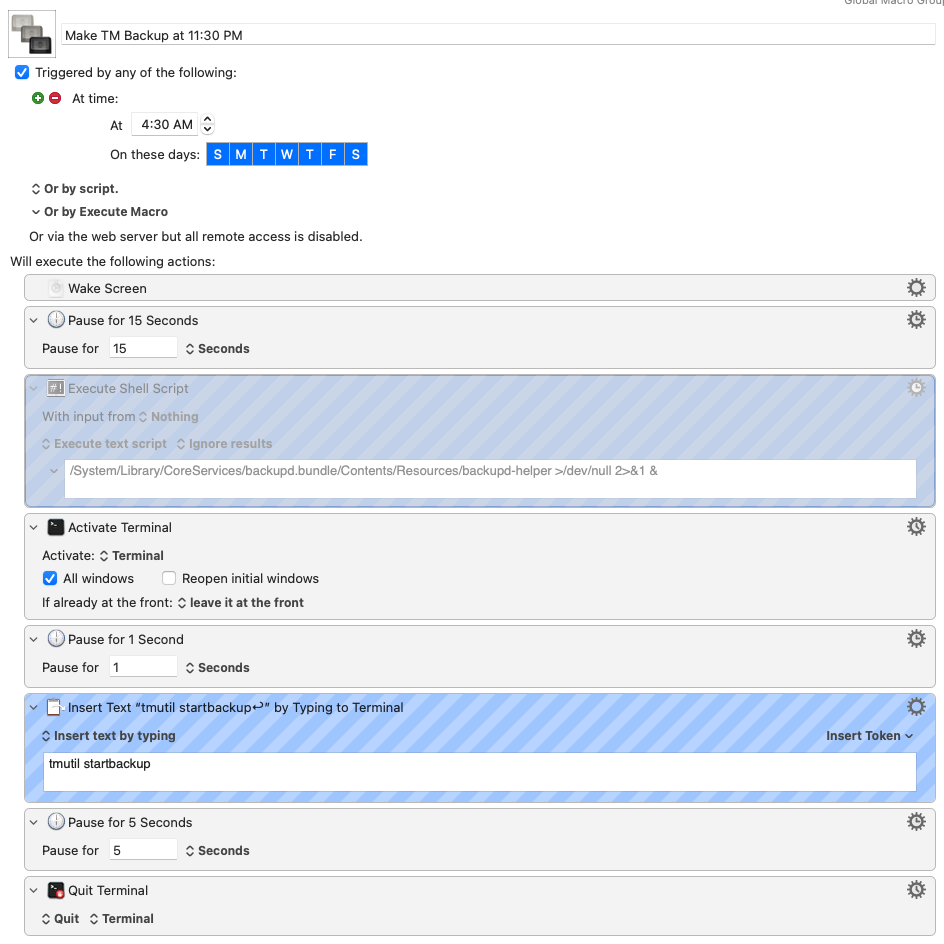
Task: Open the Insert Token dropdown
Action: (869, 736)
